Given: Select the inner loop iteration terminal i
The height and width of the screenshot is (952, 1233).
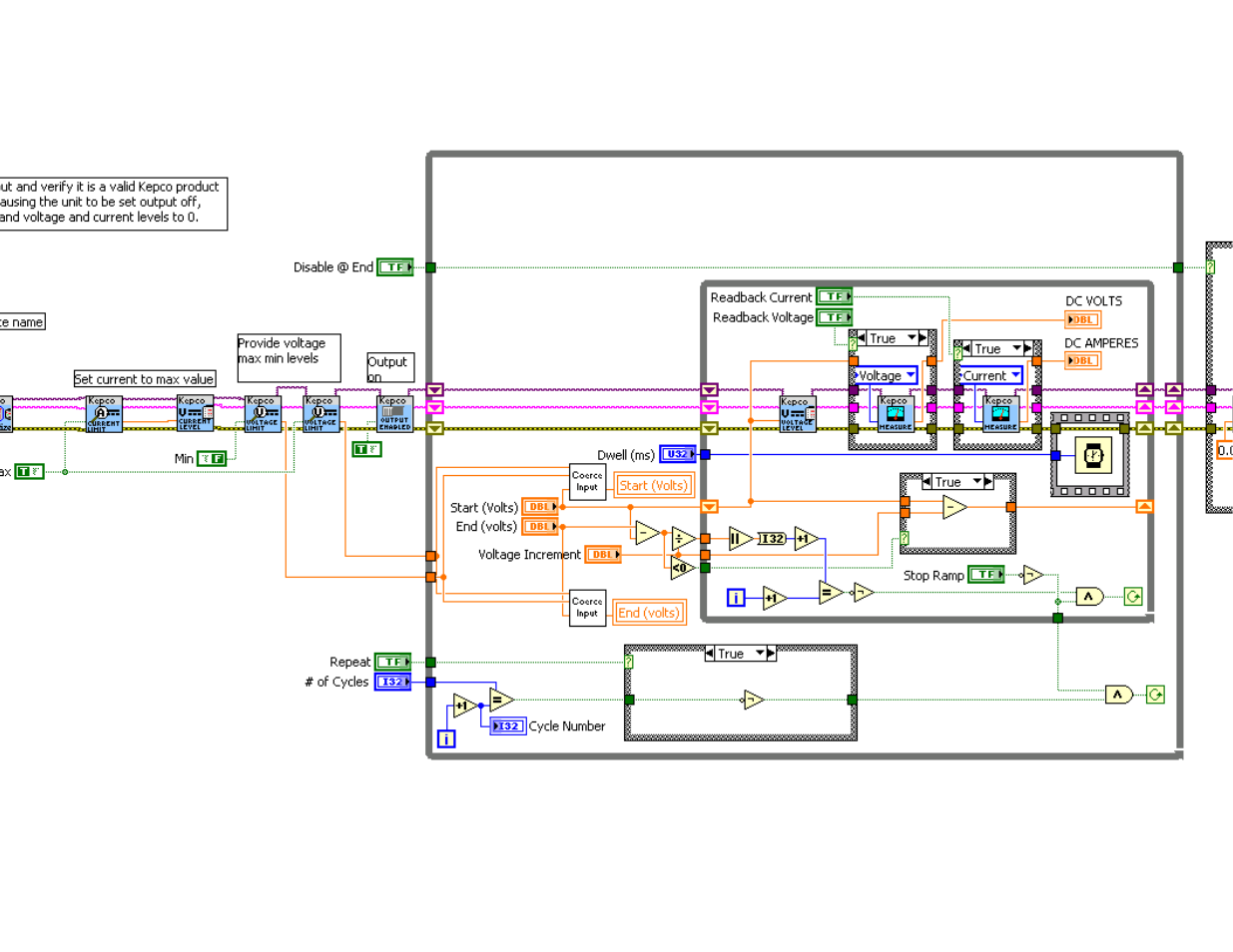Looking at the screenshot, I should tap(736, 598).
